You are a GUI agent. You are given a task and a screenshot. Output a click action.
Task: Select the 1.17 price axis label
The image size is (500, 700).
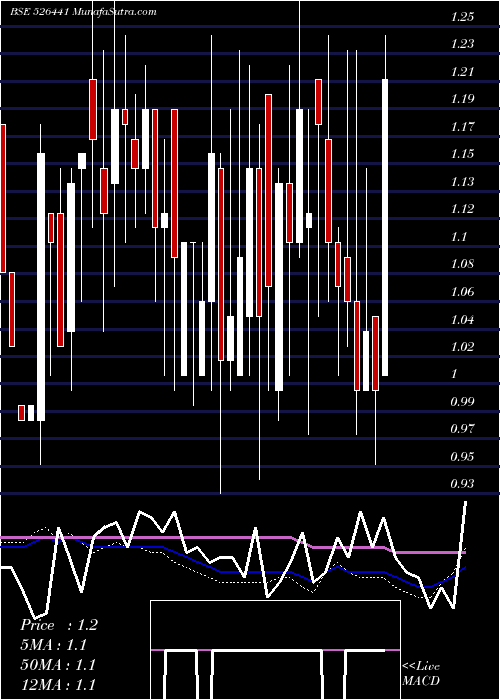pyautogui.click(x=462, y=127)
